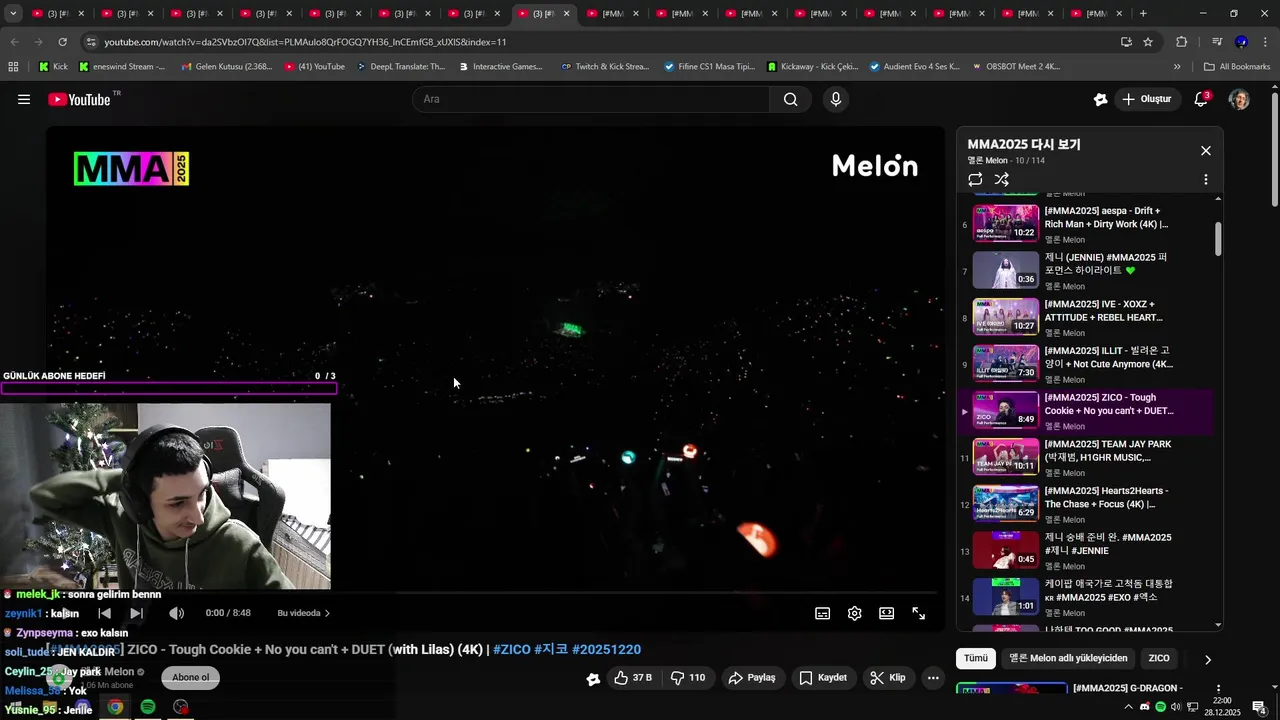Viewport: 1280px width, 720px height.
Task: Select '멜론 Melon adlı yükleyiciden' chip
Action: 1068,658
